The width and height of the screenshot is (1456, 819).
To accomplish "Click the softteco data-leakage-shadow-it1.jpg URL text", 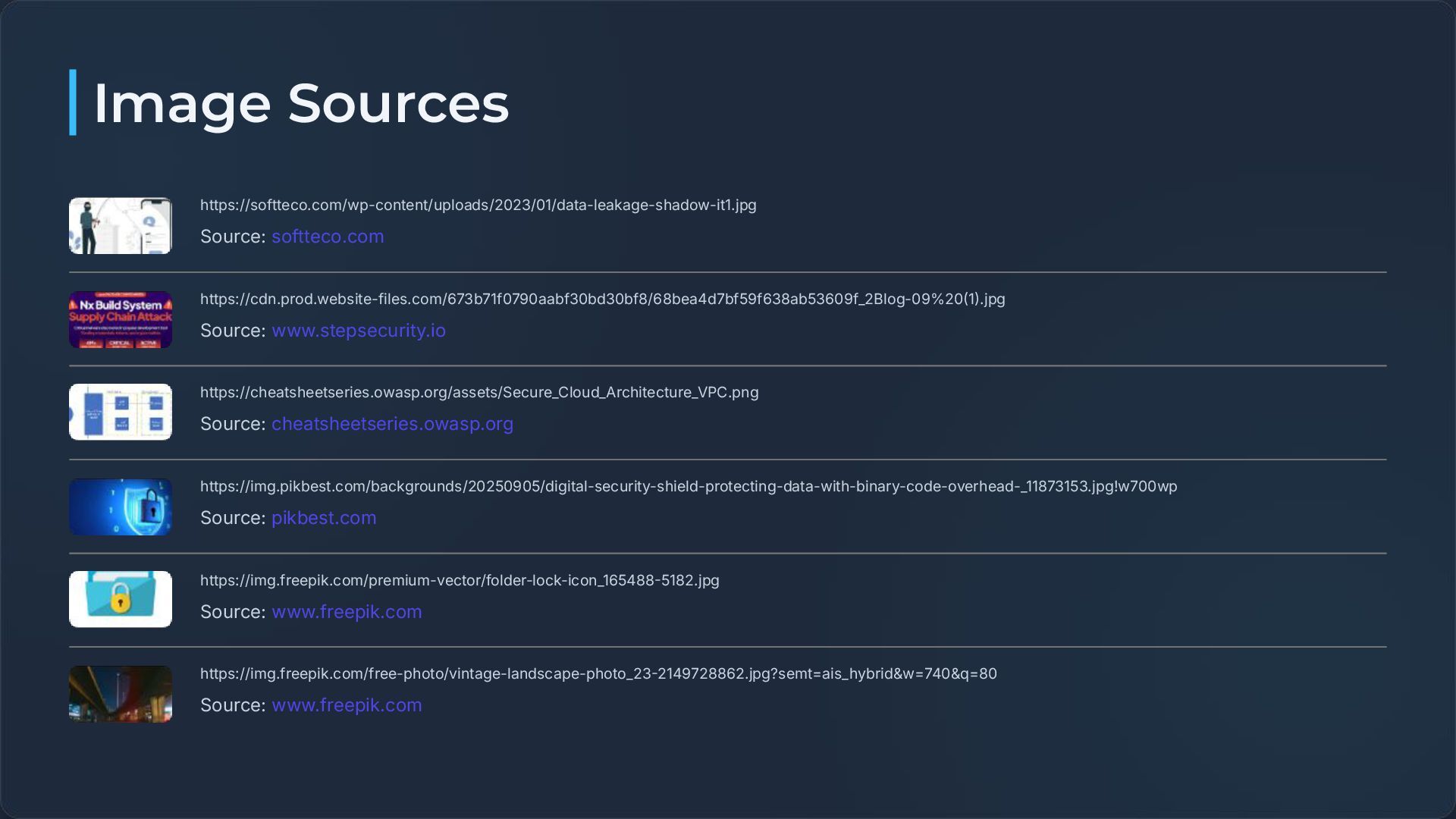I will pos(478,206).
